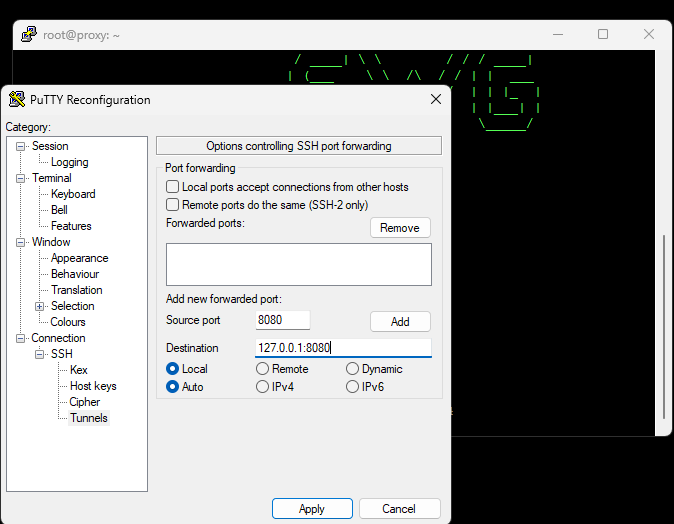Cancel the reconfiguration dialog

point(399,509)
